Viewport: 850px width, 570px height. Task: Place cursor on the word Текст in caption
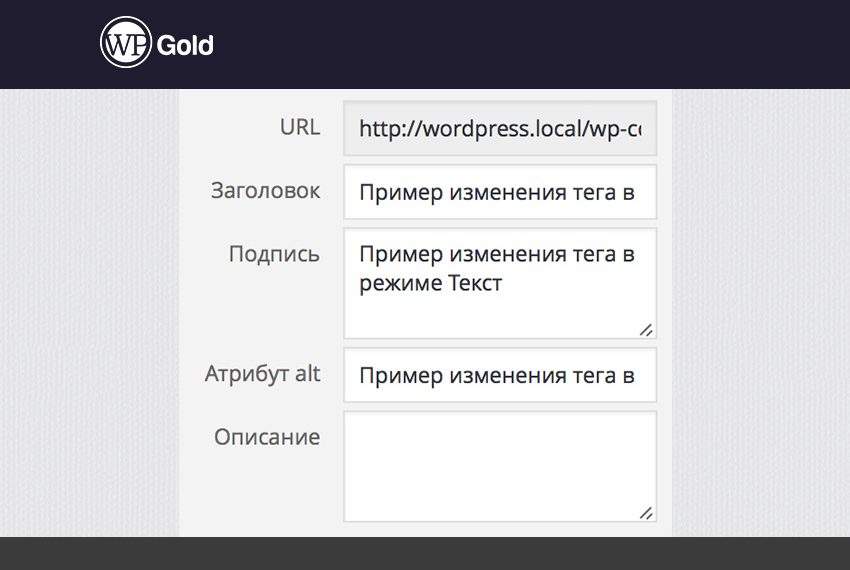tap(473, 283)
